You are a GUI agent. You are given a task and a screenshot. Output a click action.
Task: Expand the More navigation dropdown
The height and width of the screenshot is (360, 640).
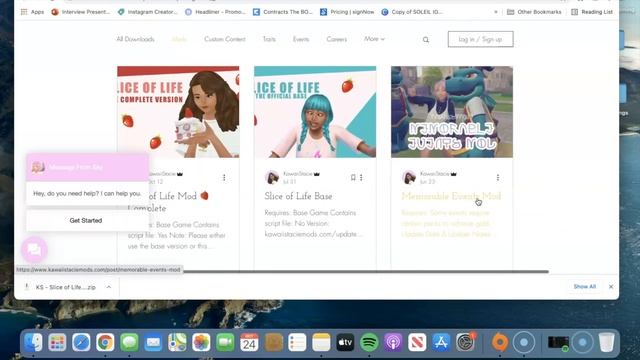[374, 39]
